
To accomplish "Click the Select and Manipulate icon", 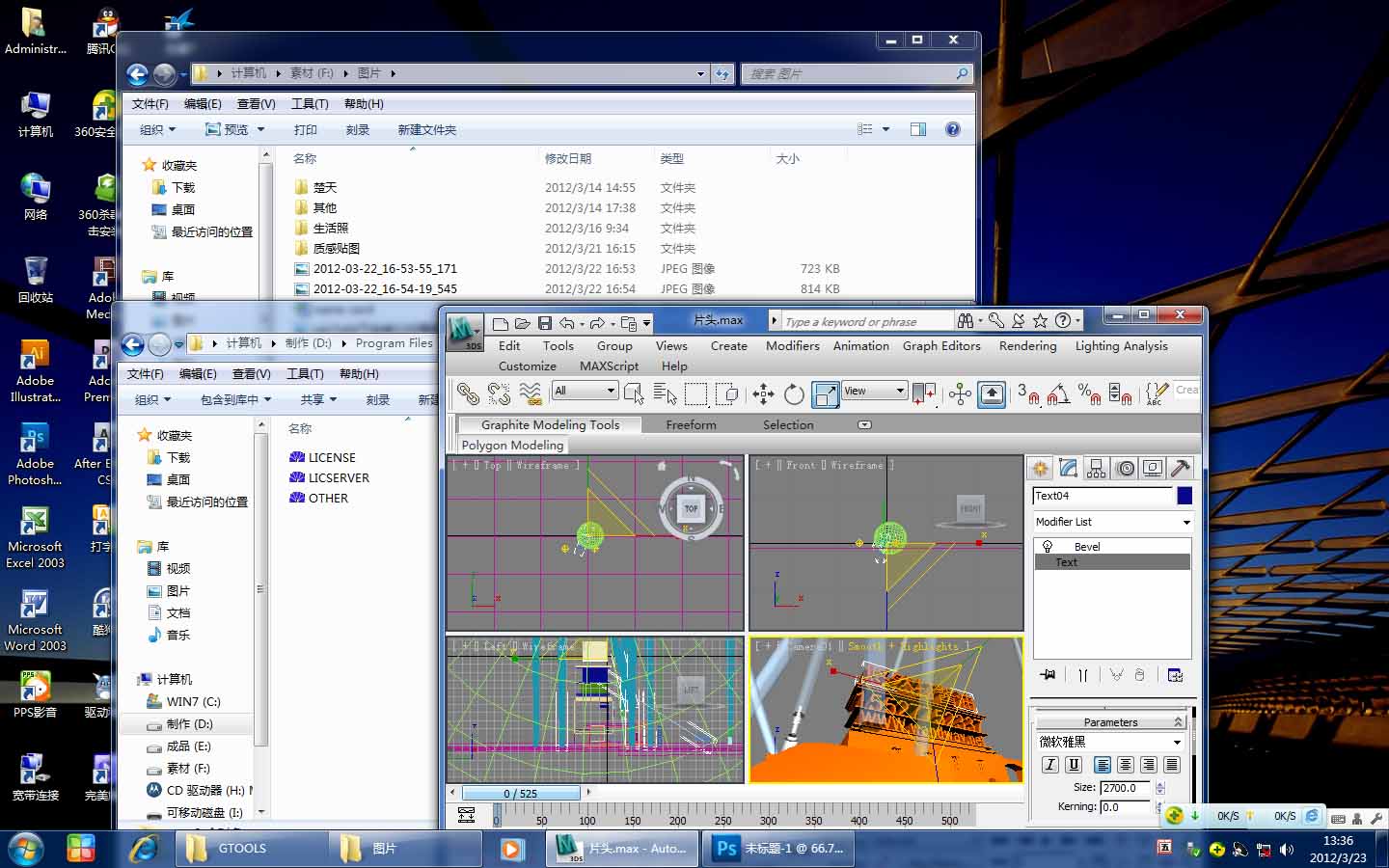I will pos(960,393).
